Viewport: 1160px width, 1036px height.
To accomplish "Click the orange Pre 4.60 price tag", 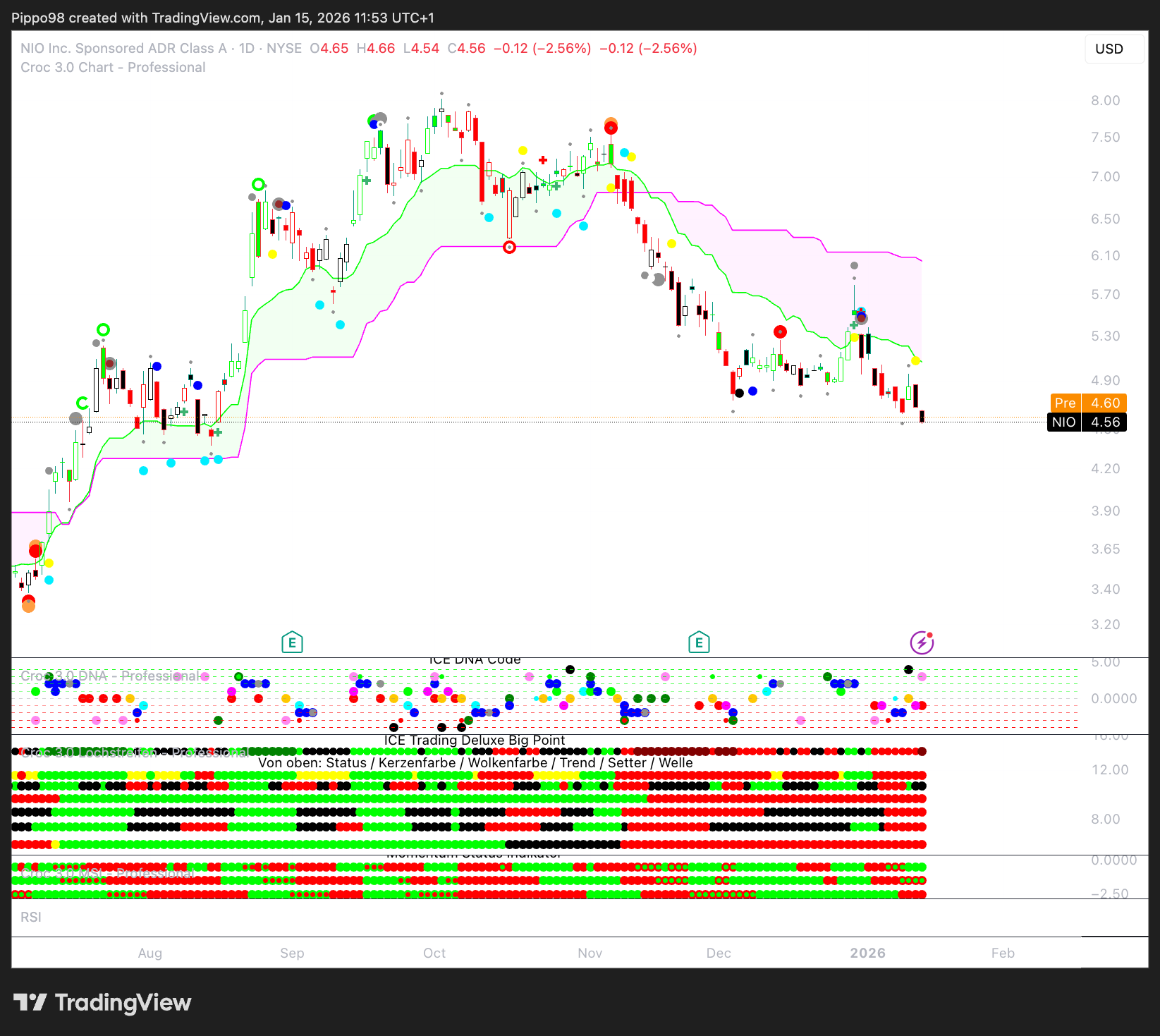I will point(1087,403).
